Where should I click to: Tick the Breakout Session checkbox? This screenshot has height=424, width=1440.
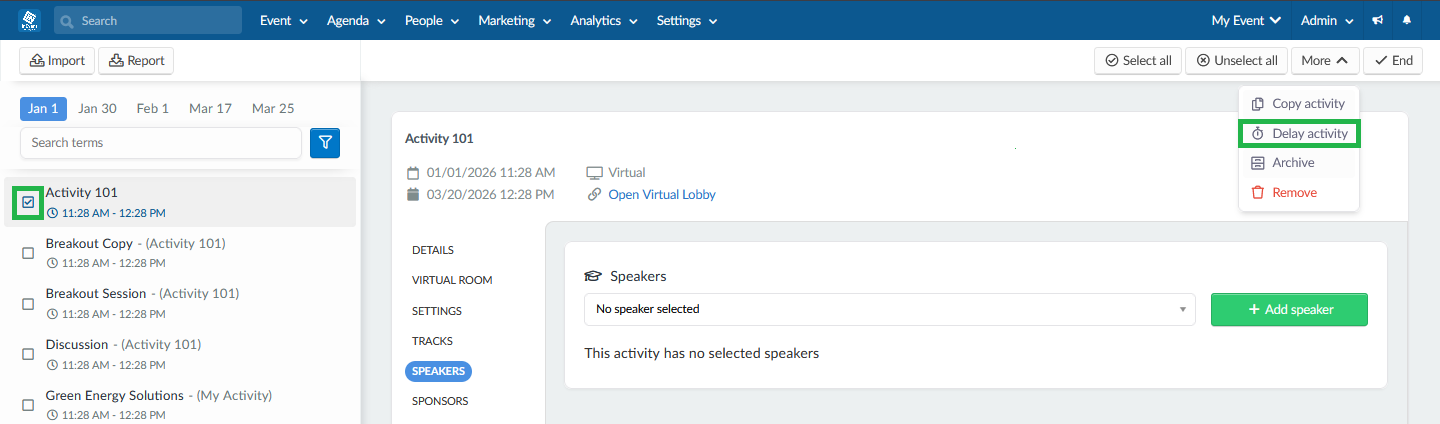28,304
